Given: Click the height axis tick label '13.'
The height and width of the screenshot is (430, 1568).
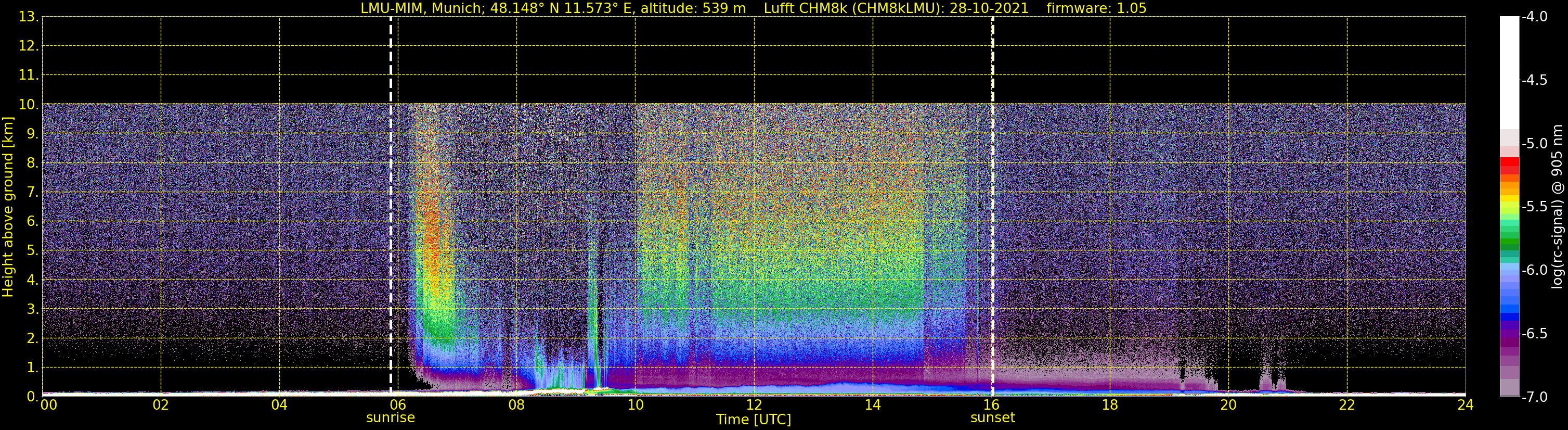Looking at the screenshot, I should coord(29,17).
